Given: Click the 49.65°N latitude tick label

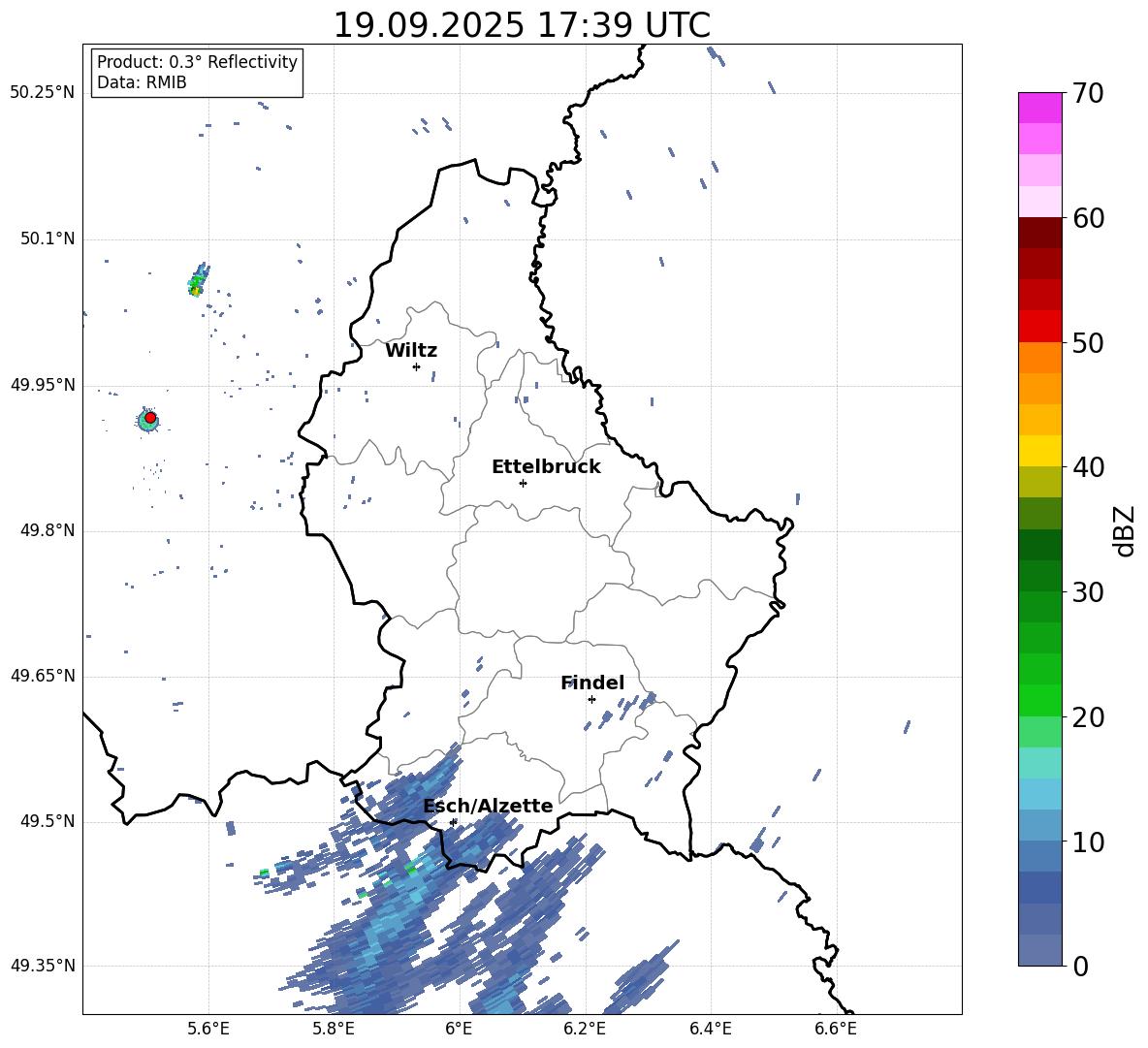Looking at the screenshot, I should click(43, 676).
